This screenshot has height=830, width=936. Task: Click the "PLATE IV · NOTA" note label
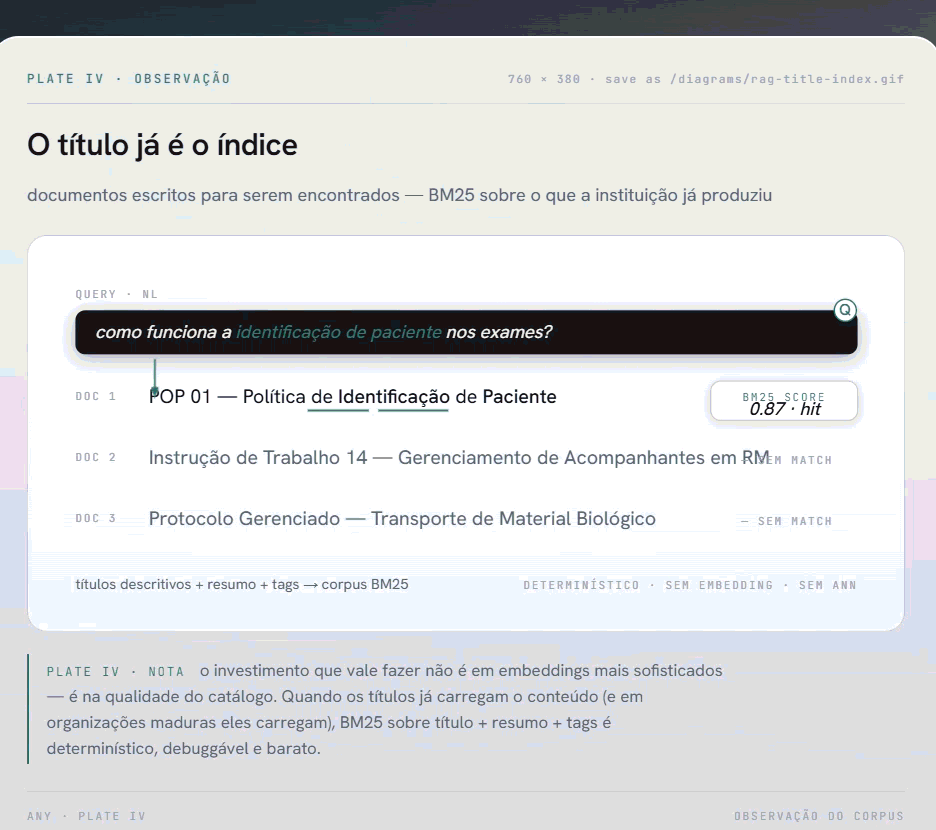(x=115, y=672)
